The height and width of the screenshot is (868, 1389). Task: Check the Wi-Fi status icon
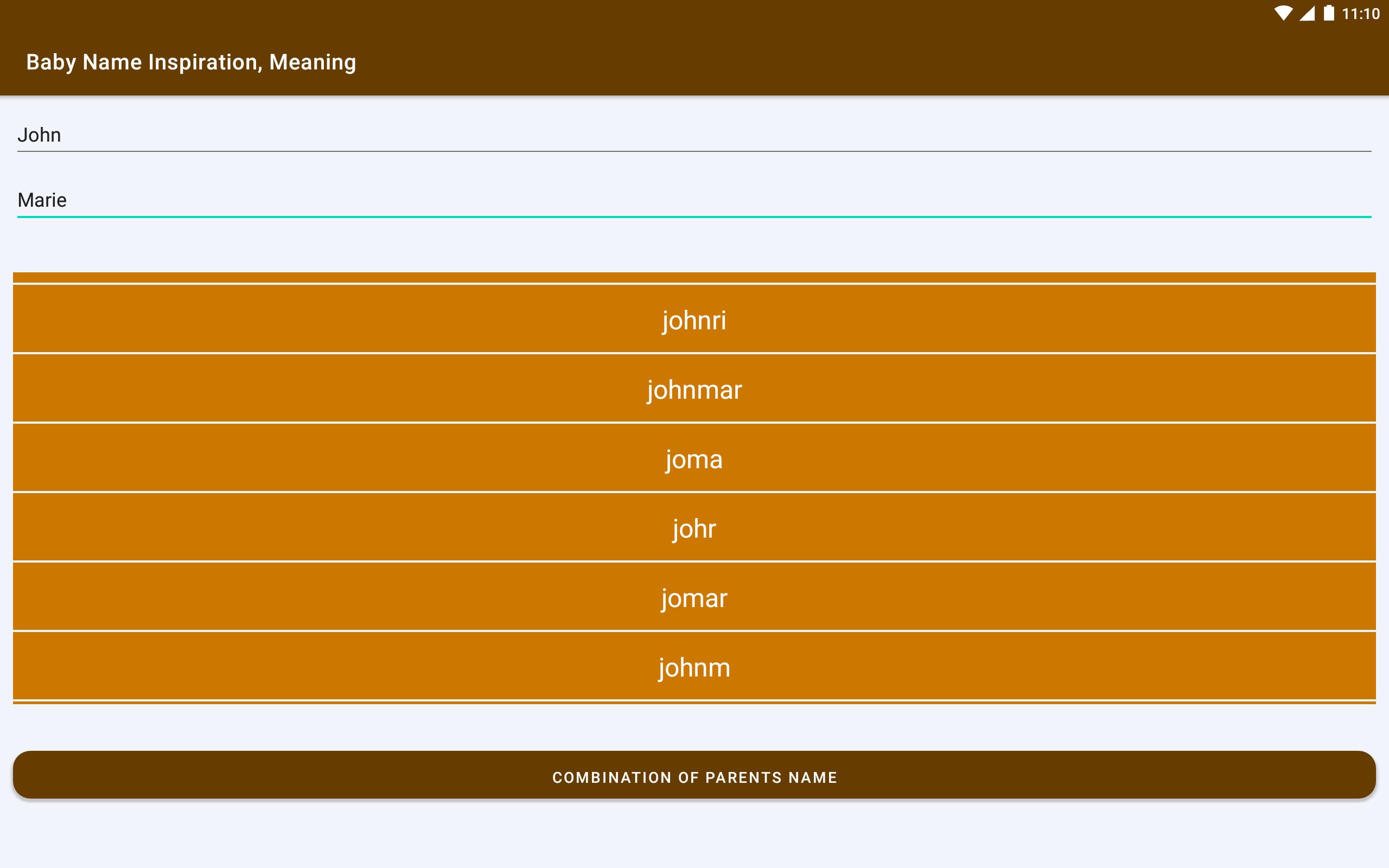tap(1283, 13)
